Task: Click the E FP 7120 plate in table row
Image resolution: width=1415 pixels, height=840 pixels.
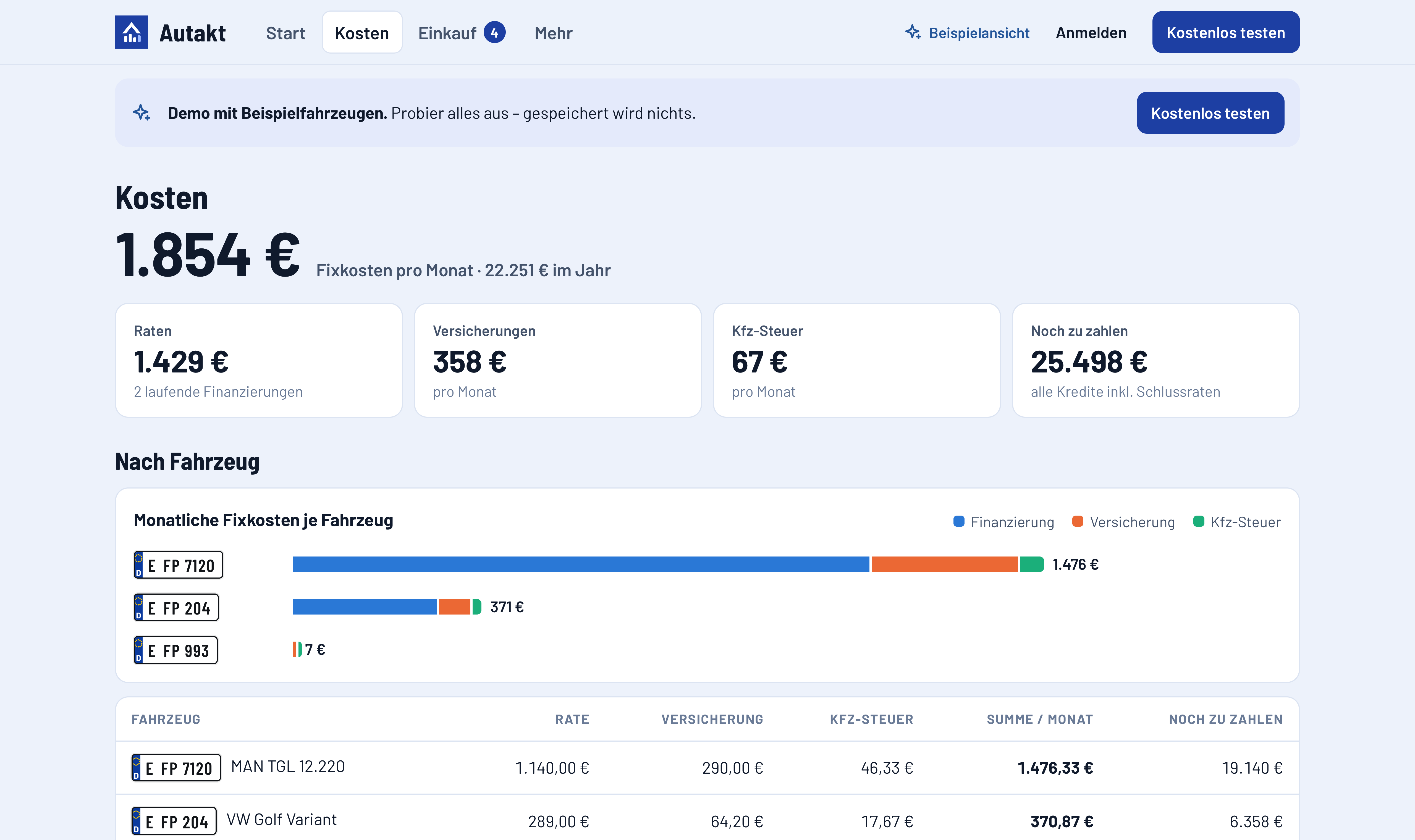Action: point(176,768)
